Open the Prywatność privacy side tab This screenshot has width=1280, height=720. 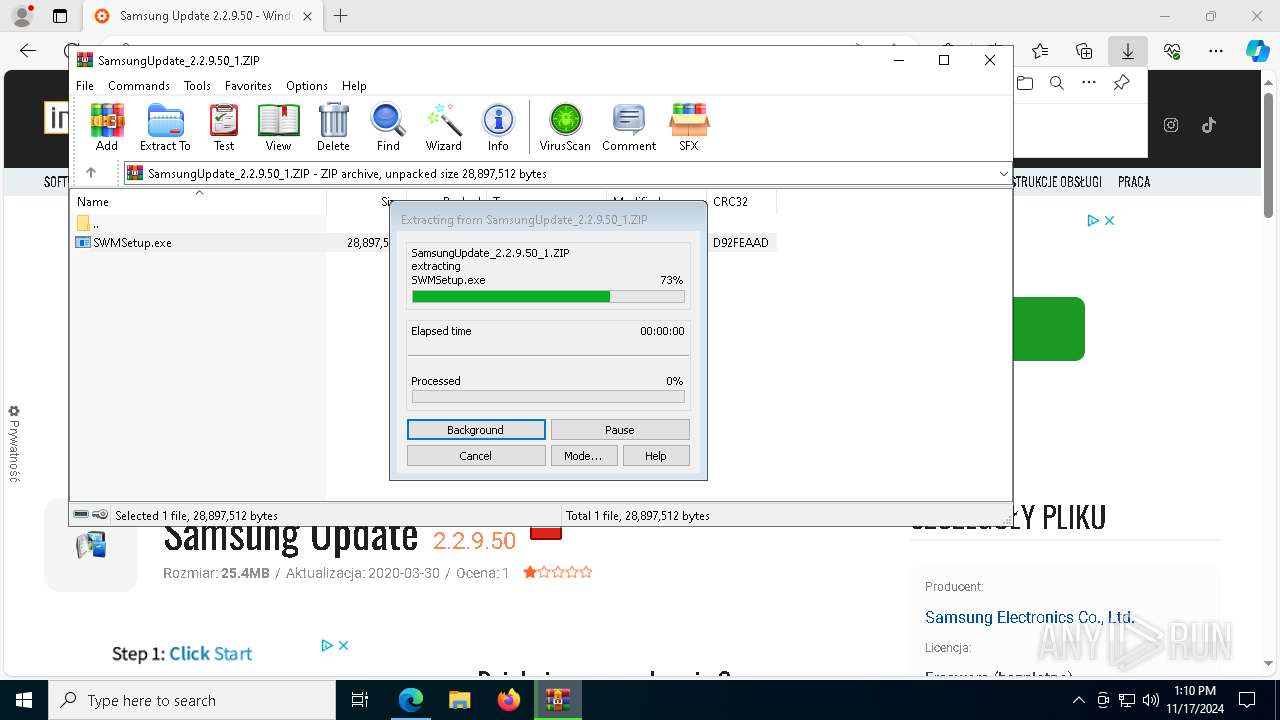point(14,444)
